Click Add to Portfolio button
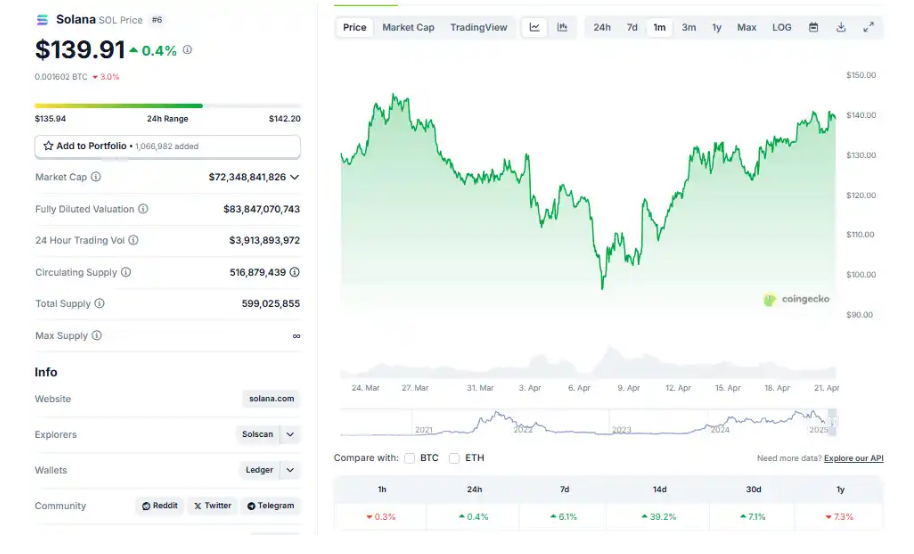This screenshot has height=554, width=914. point(168,146)
